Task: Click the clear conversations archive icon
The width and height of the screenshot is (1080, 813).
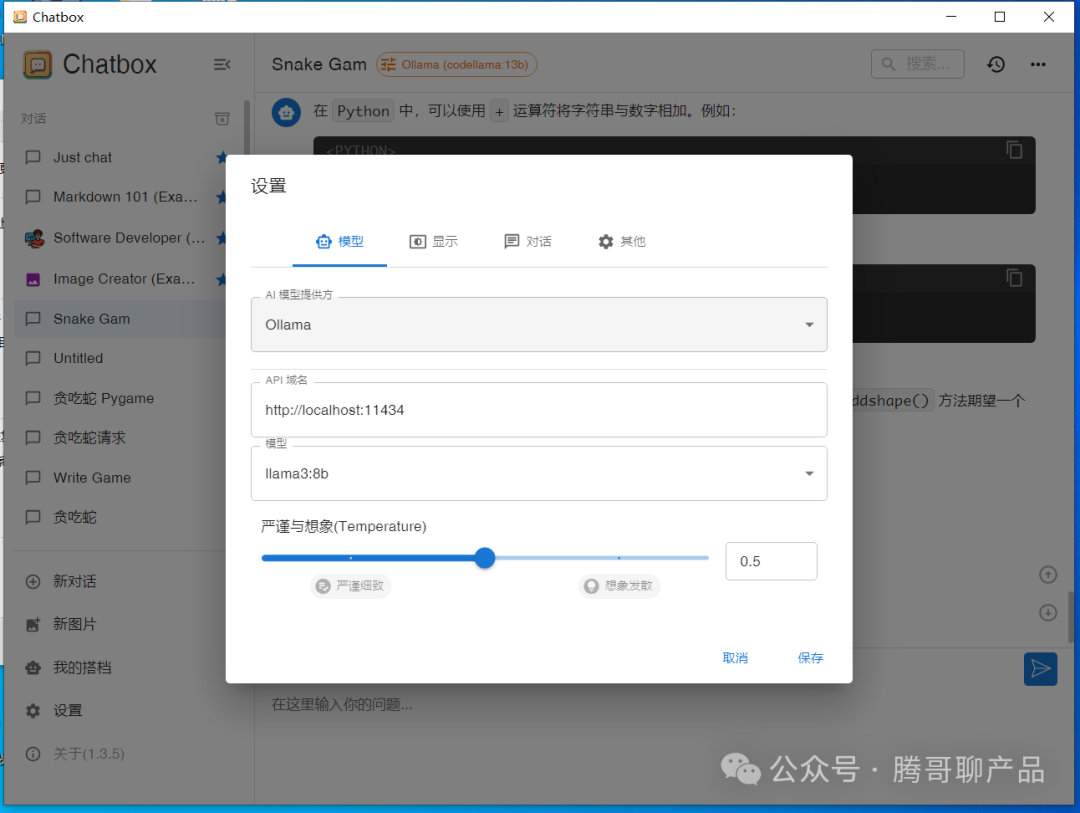Action: (x=222, y=119)
